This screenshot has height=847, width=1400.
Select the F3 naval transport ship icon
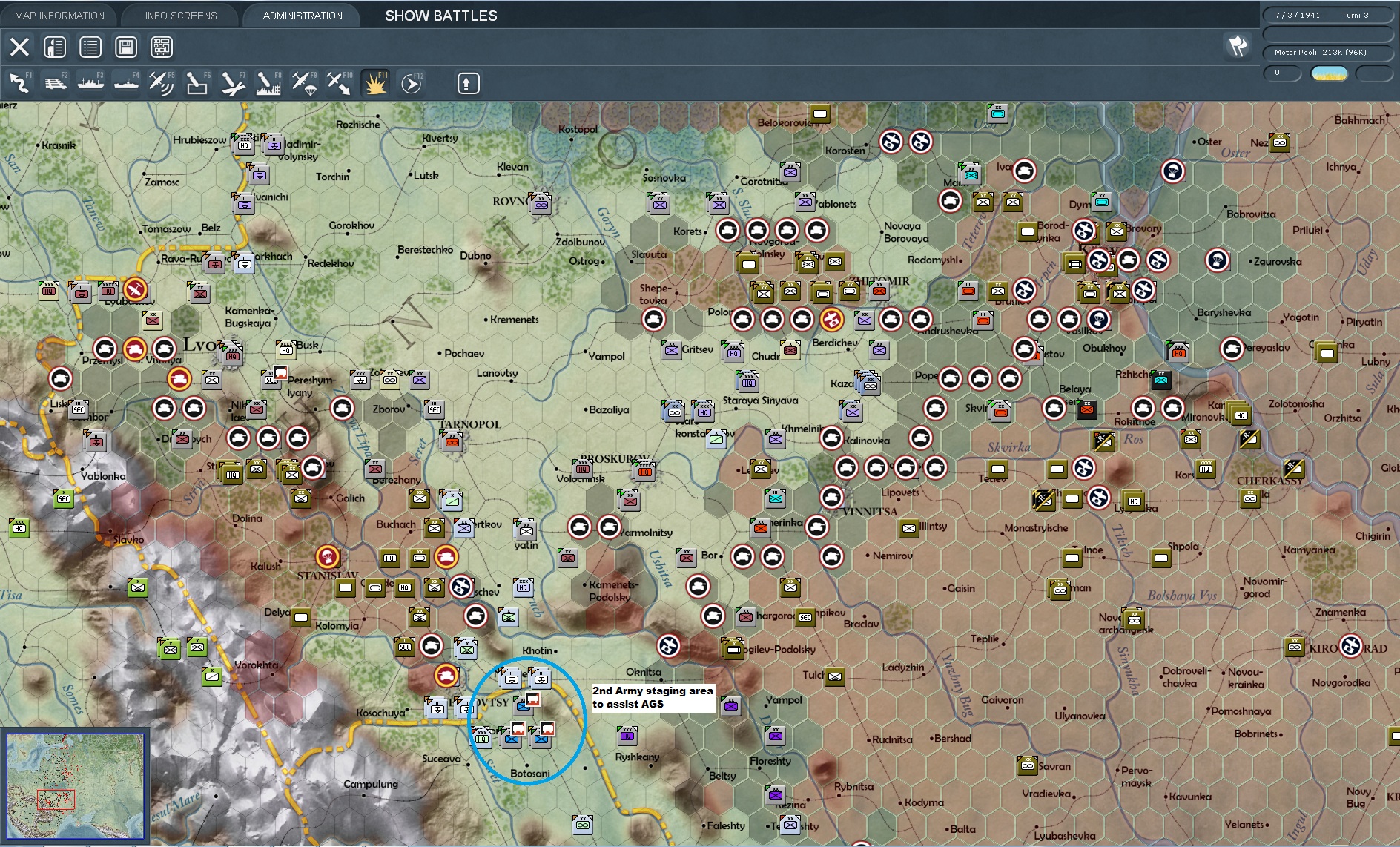click(90, 83)
